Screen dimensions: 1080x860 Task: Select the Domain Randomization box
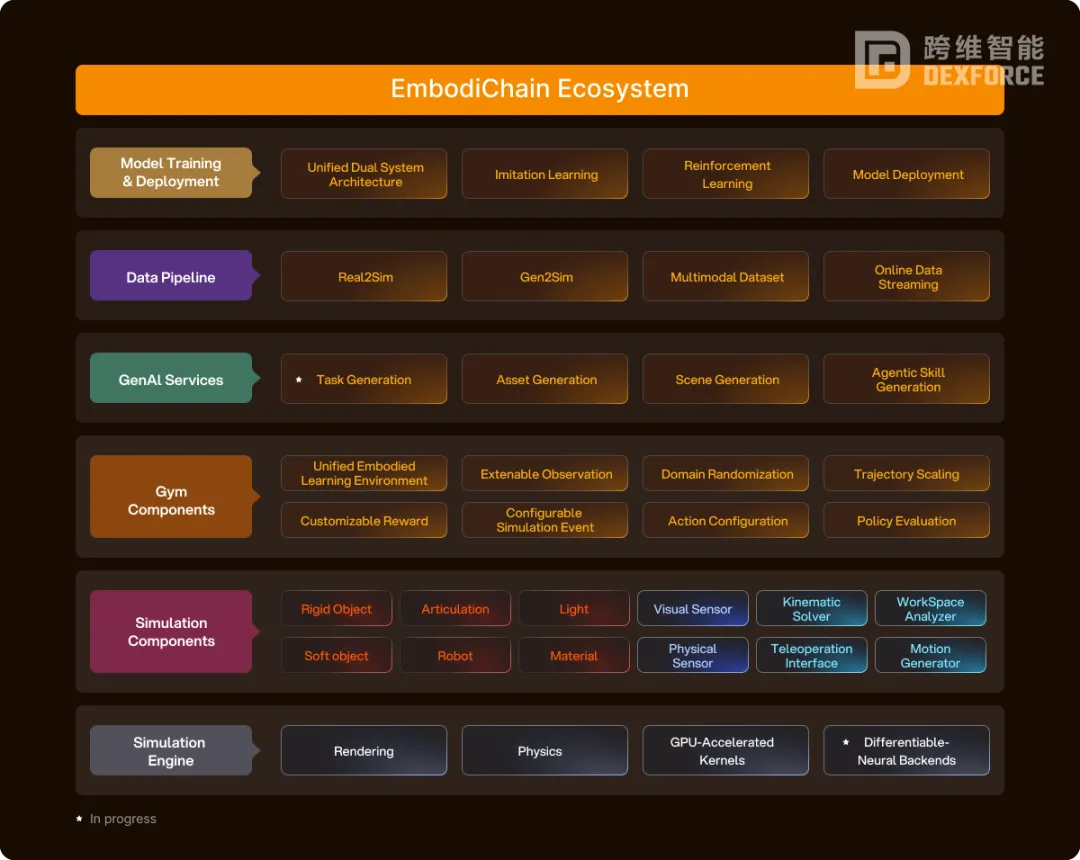[x=725, y=473]
